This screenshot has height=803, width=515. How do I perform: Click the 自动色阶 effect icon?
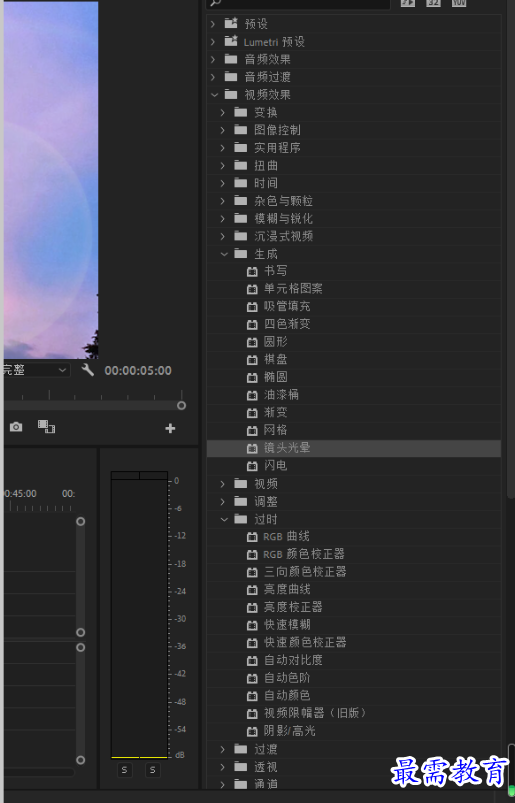click(252, 679)
